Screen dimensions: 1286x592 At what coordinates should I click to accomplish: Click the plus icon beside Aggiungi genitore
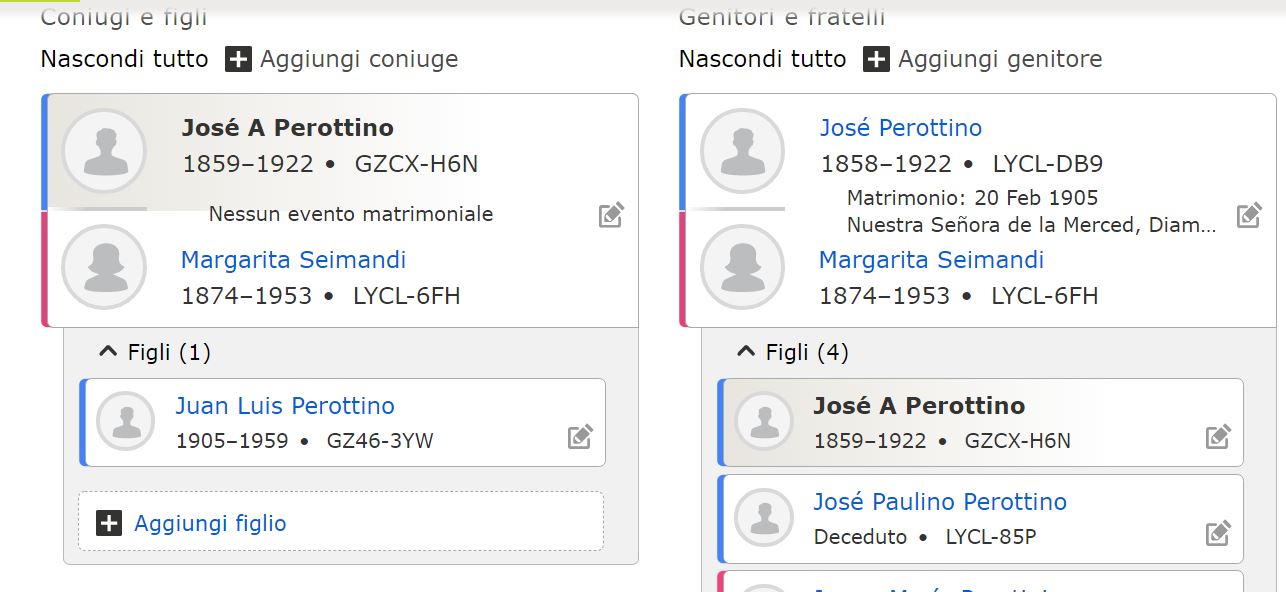(x=876, y=59)
